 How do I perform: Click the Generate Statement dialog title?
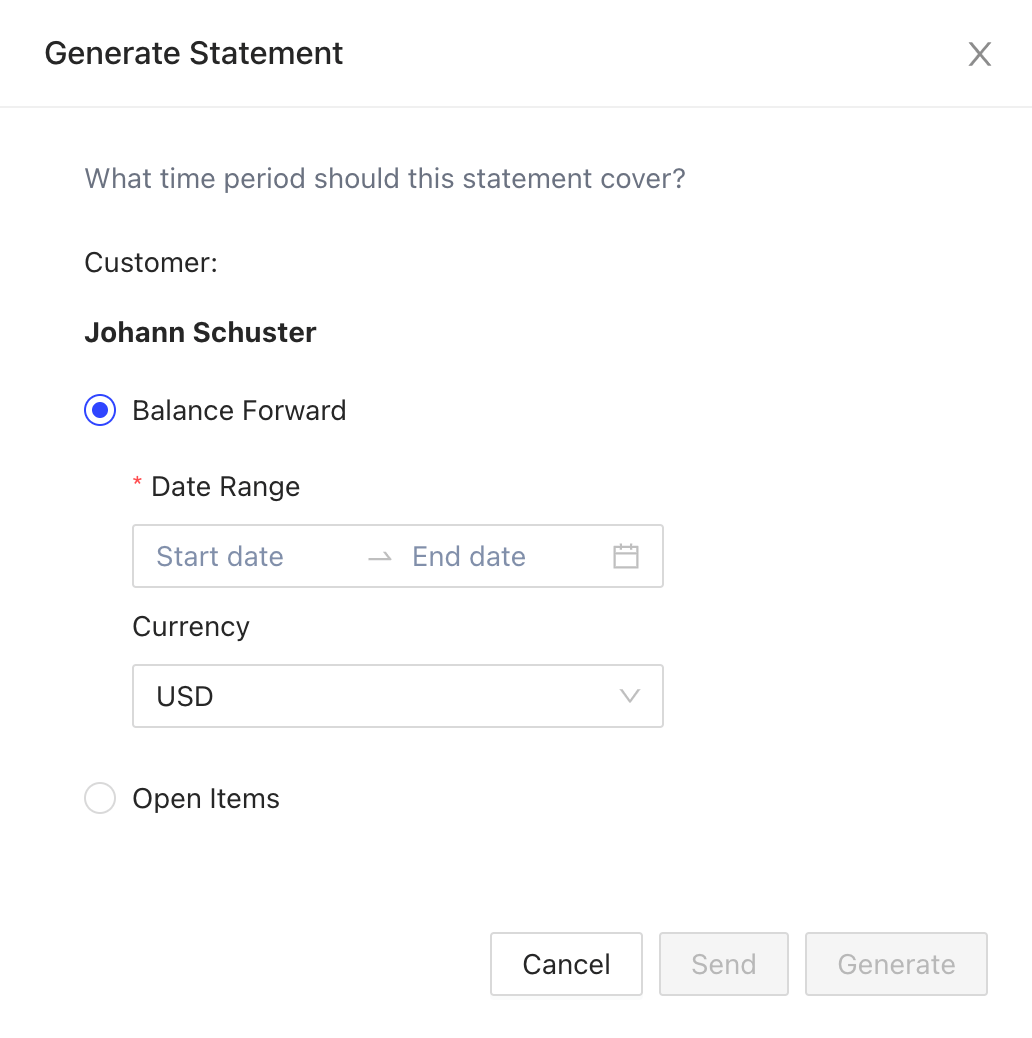point(194,53)
